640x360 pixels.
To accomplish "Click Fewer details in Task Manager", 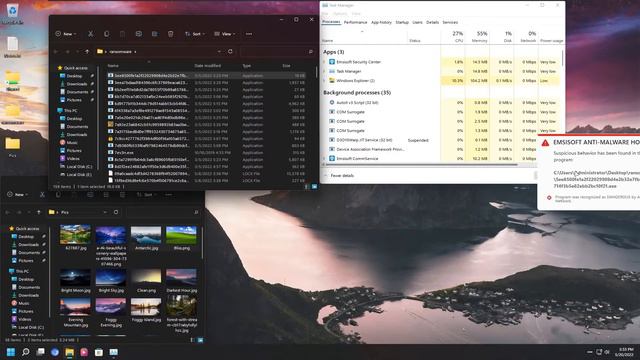I will click(x=339, y=176).
